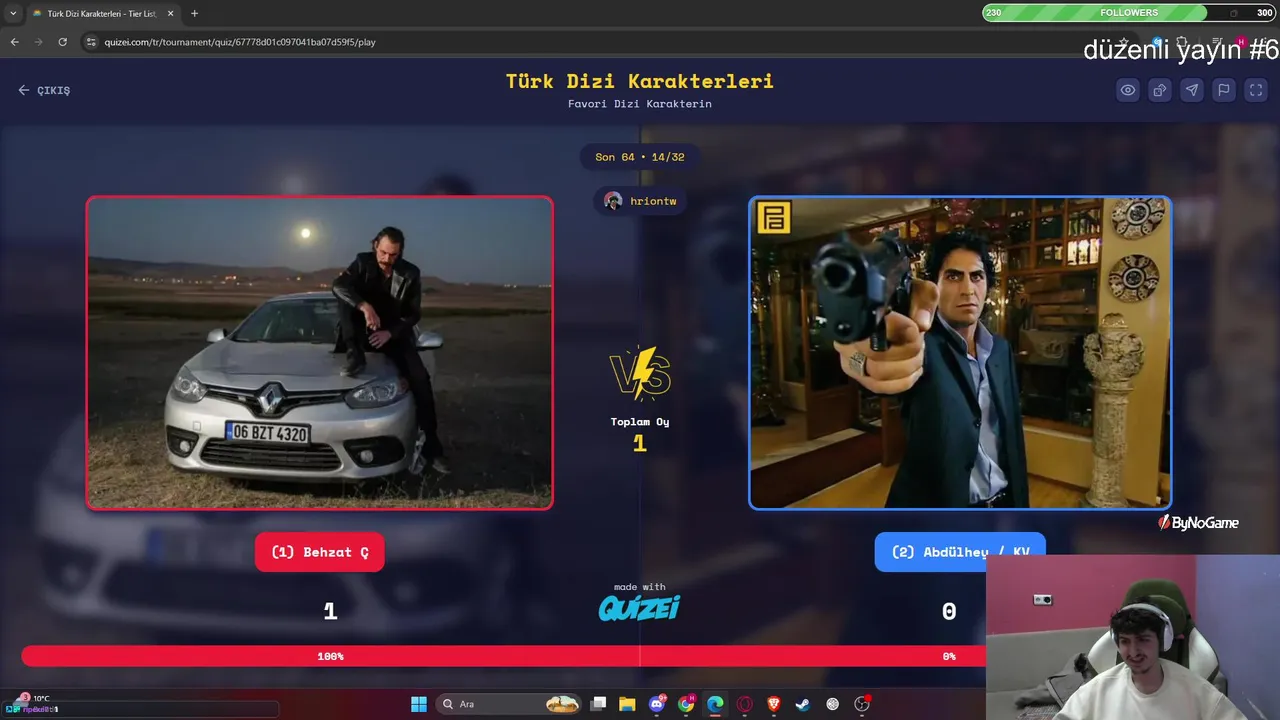Viewport: 1280px width, 720px height.
Task: Open the Türk Dizi Karakterleri browser tab
Action: click(x=102, y=13)
